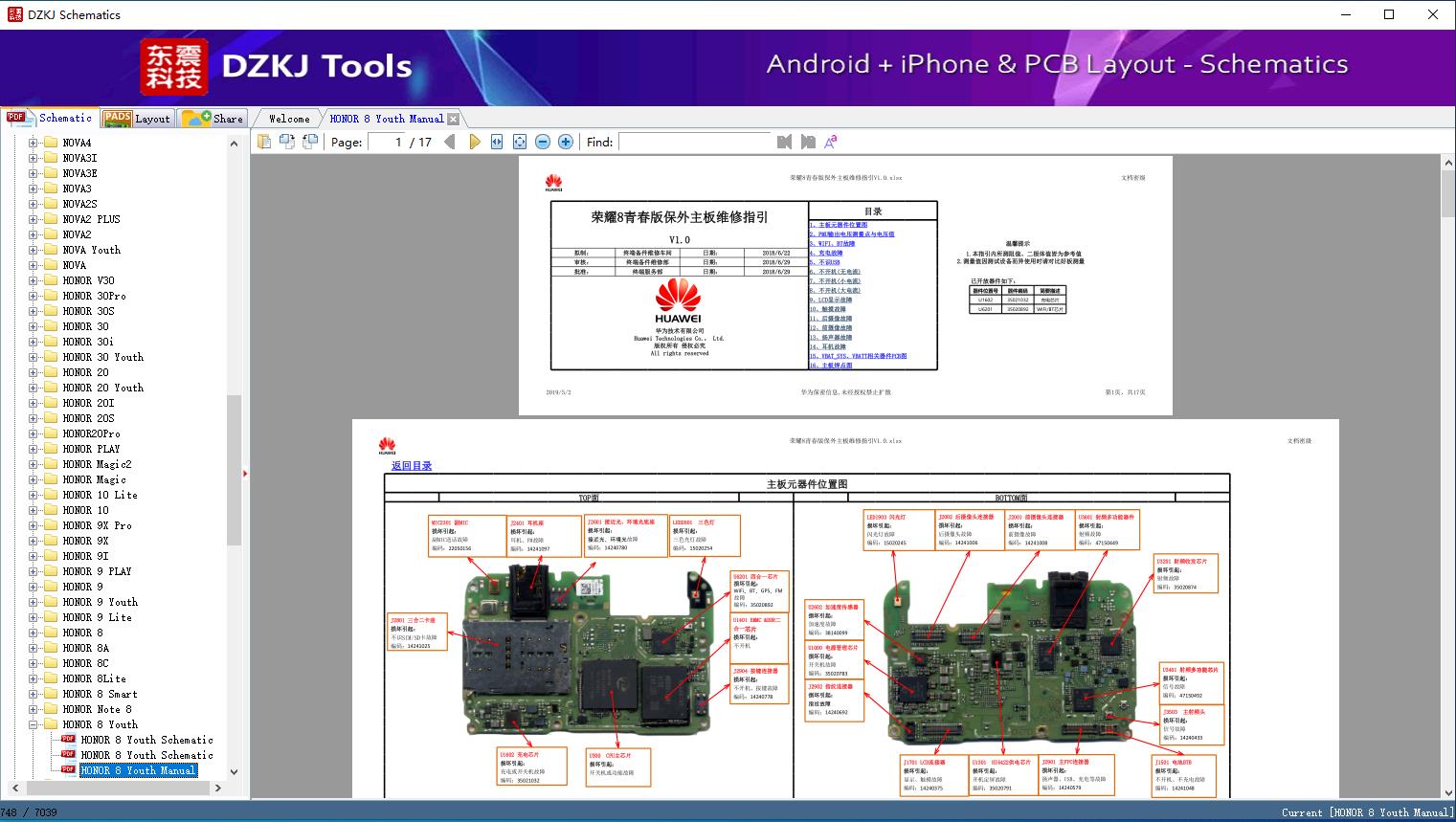This screenshot has height=822, width=1456.
Task: Expand the NOVA2 PLUS tree node
Action: click(x=34, y=219)
